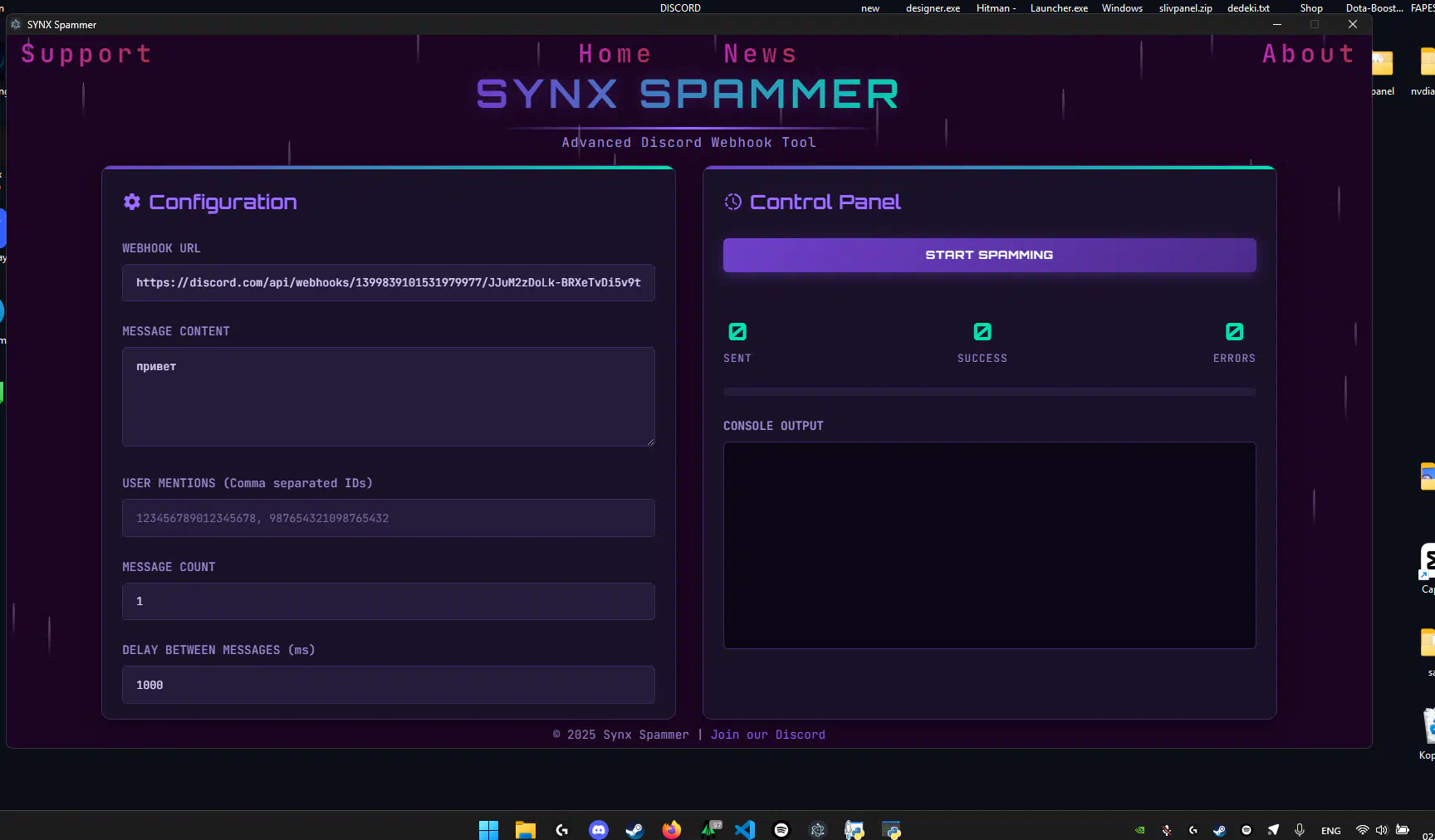
Task: Open Logitech G HUB from taskbar
Action: click(x=562, y=830)
